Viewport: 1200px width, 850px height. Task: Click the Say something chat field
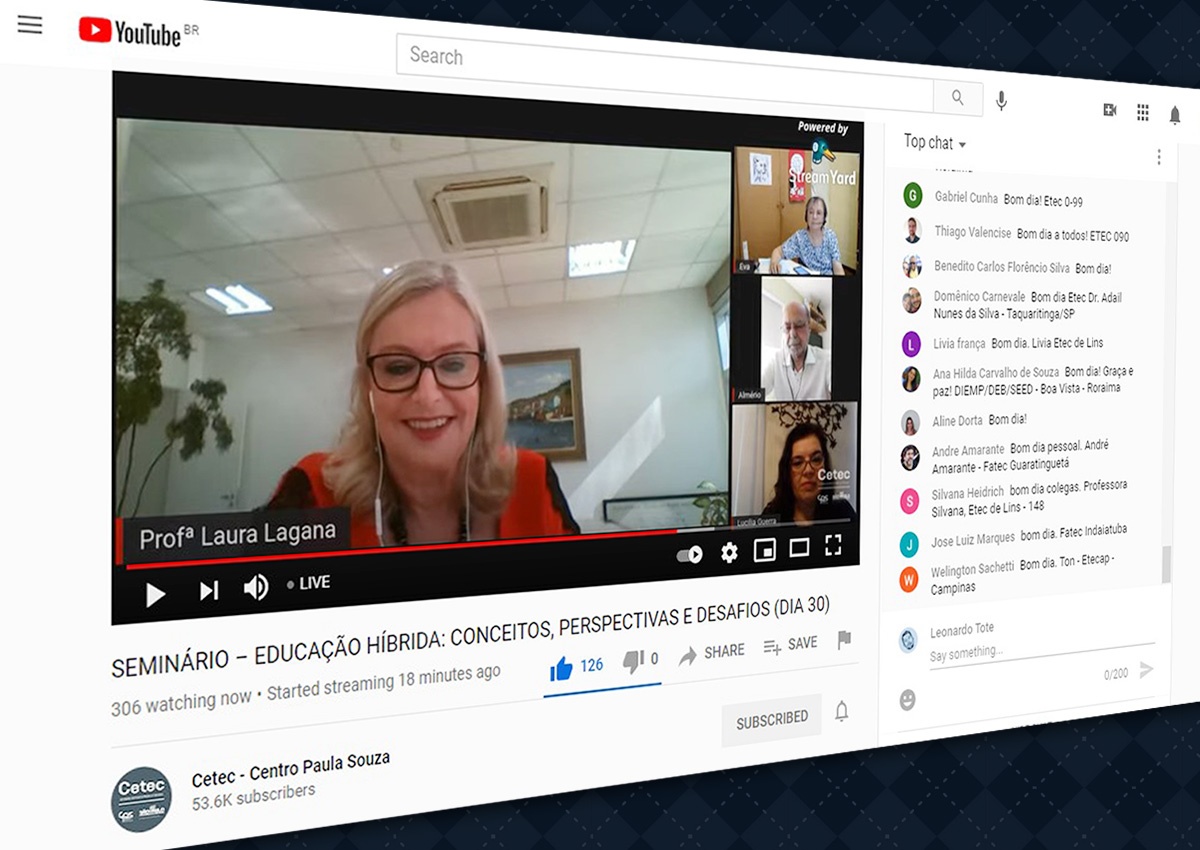pyautogui.click(x=1030, y=652)
